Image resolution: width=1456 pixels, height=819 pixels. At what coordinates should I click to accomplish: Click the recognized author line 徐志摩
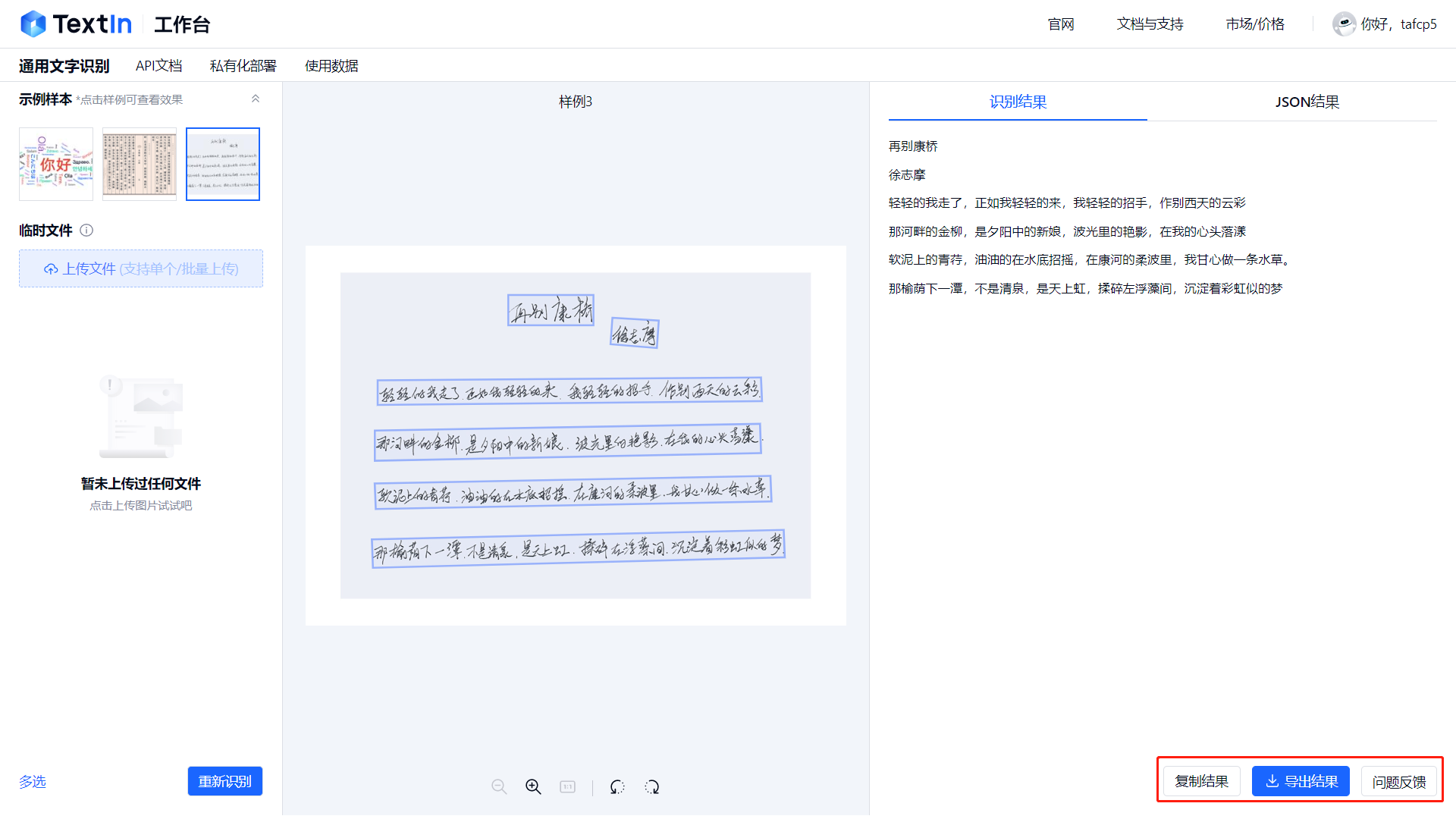(907, 175)
